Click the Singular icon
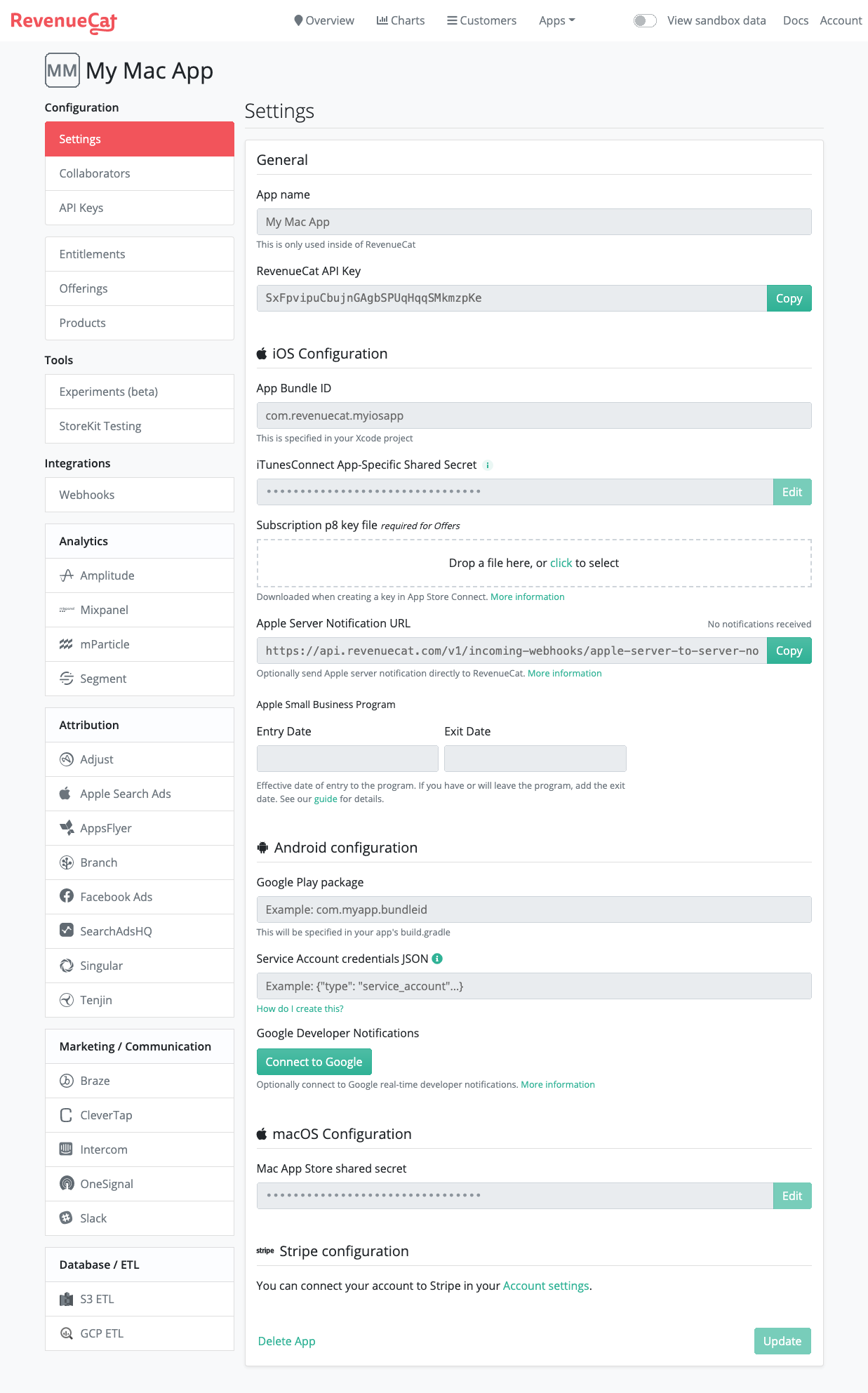This screenshot has height=1393, width=868. 67,966
